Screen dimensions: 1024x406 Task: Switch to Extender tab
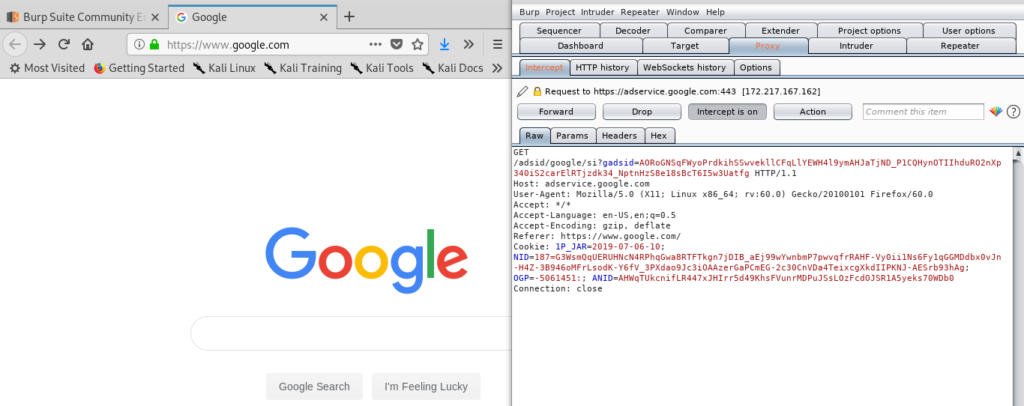click(780, 31)
